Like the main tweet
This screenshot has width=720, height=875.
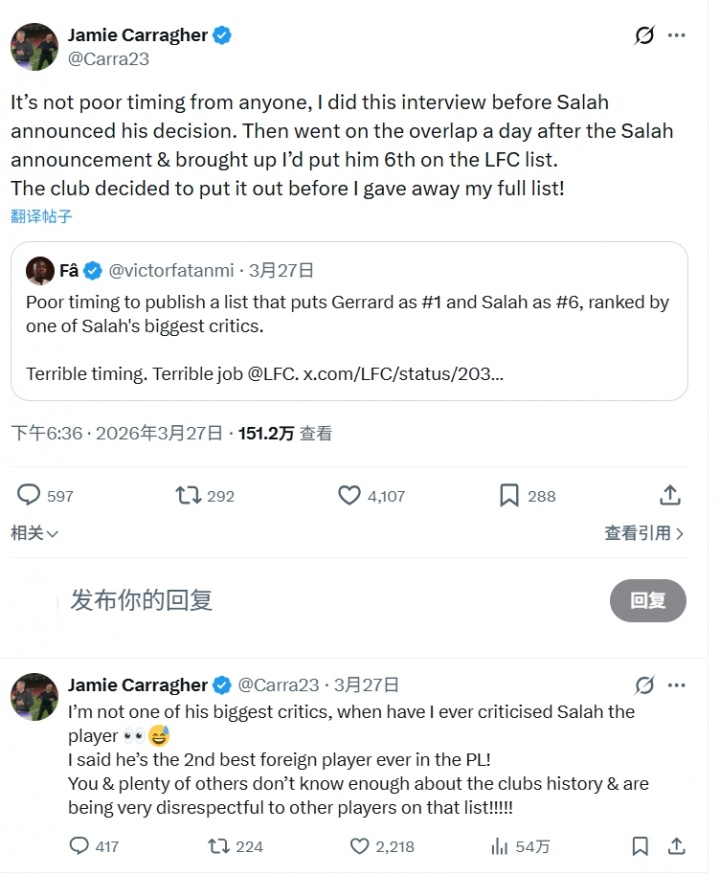pos(348,495)
